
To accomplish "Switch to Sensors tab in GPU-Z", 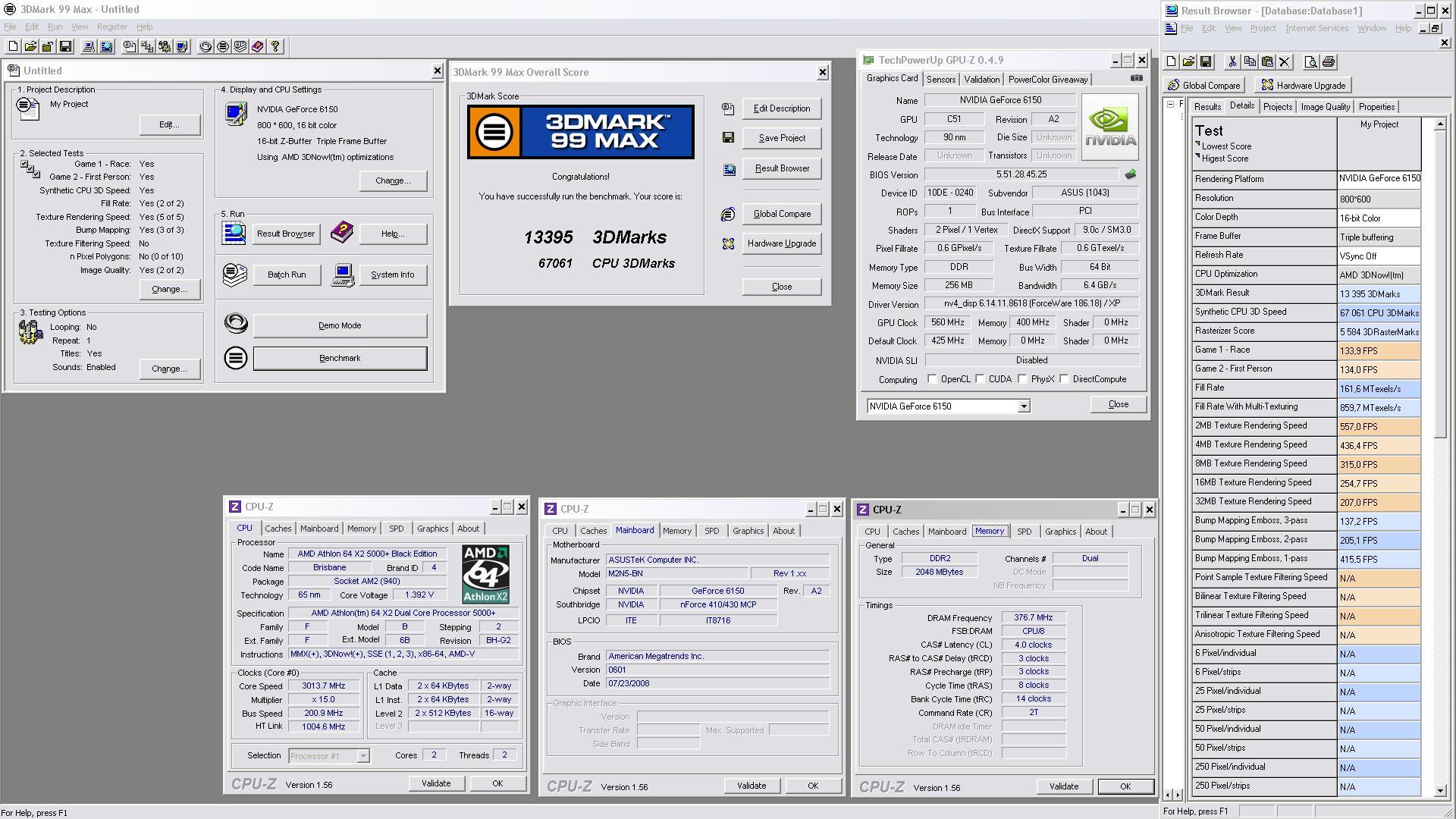I will pos(940,80).
